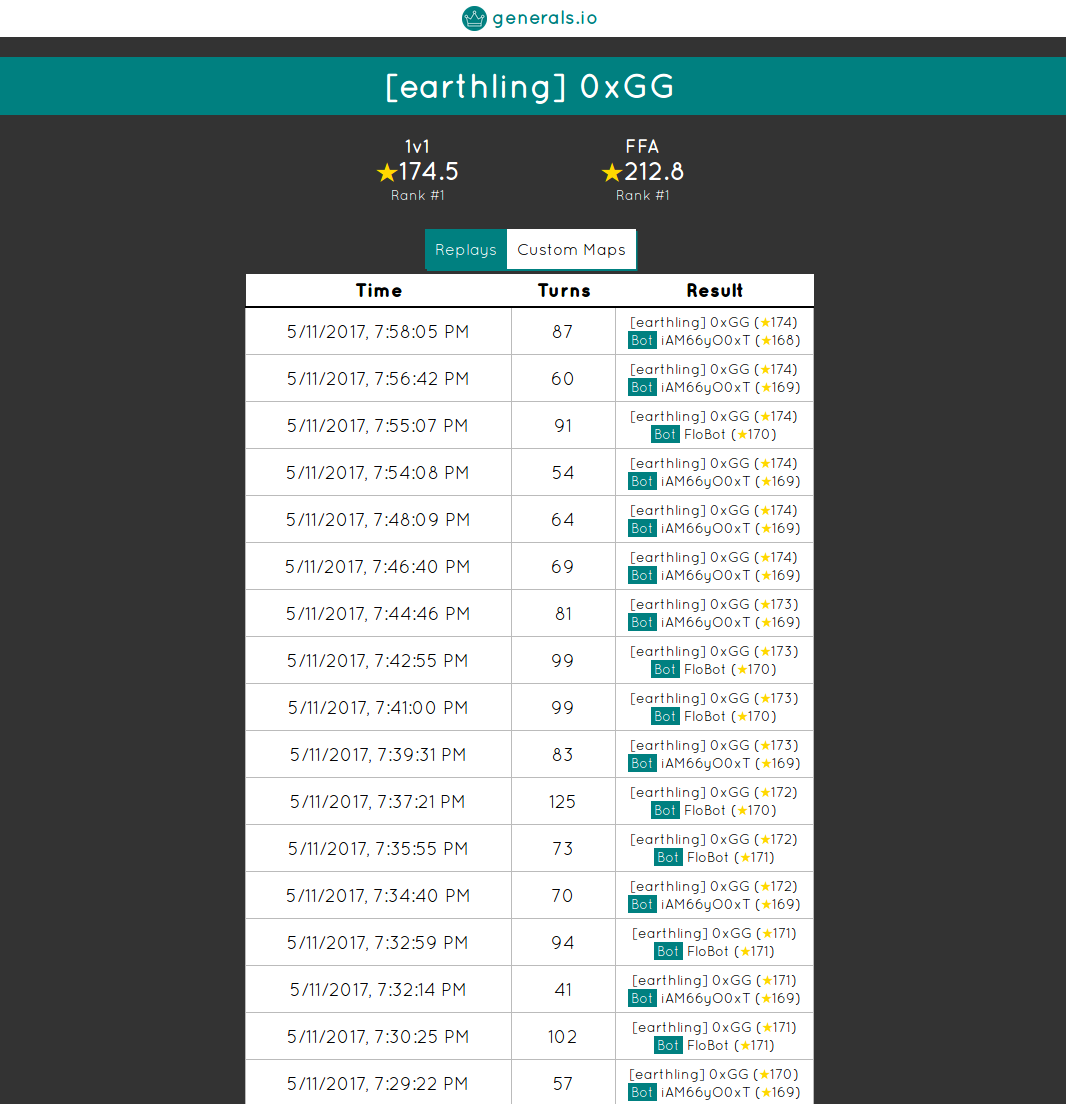This screenshot has width=1066, height=1104.
Task: Click the Bot badge in the 7:37:21 PM replay row
Action: click(665, 810)
